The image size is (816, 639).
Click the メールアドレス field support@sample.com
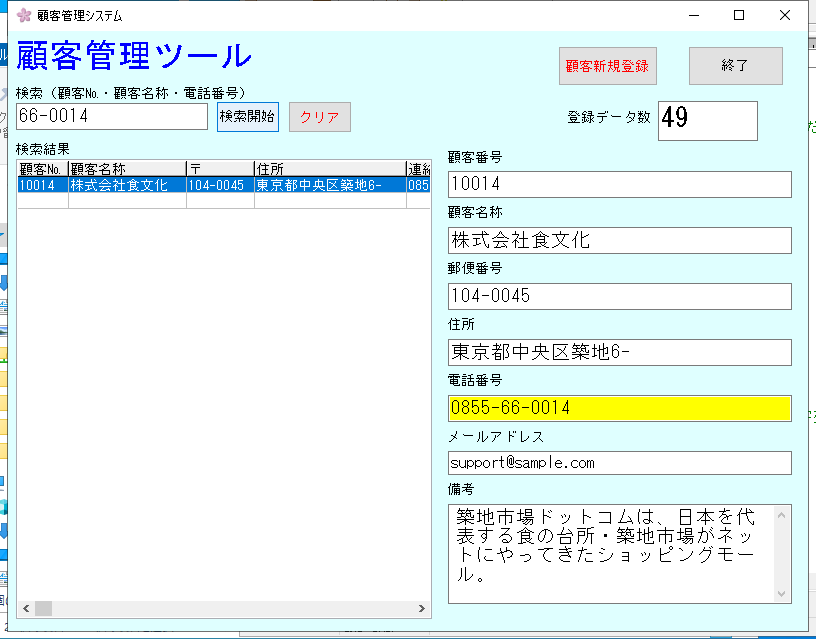click(x=619, y=463)
